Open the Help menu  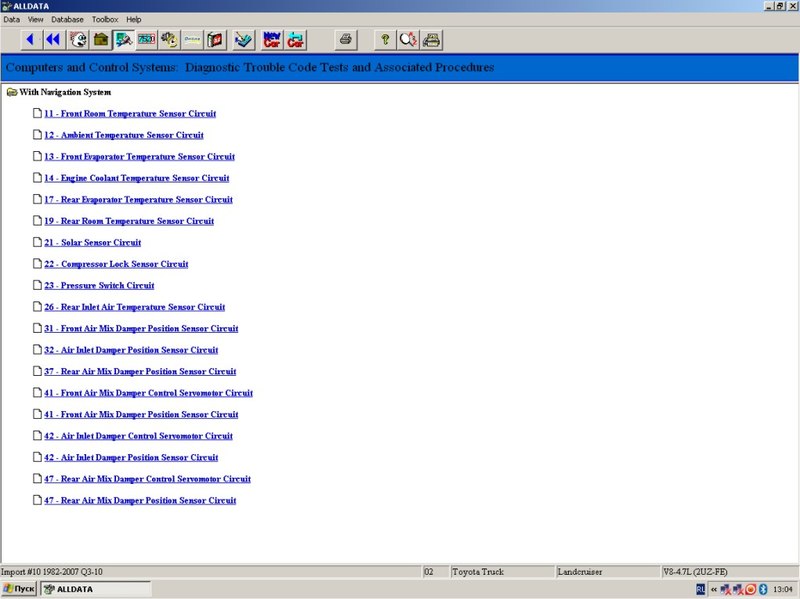point(134,19)
